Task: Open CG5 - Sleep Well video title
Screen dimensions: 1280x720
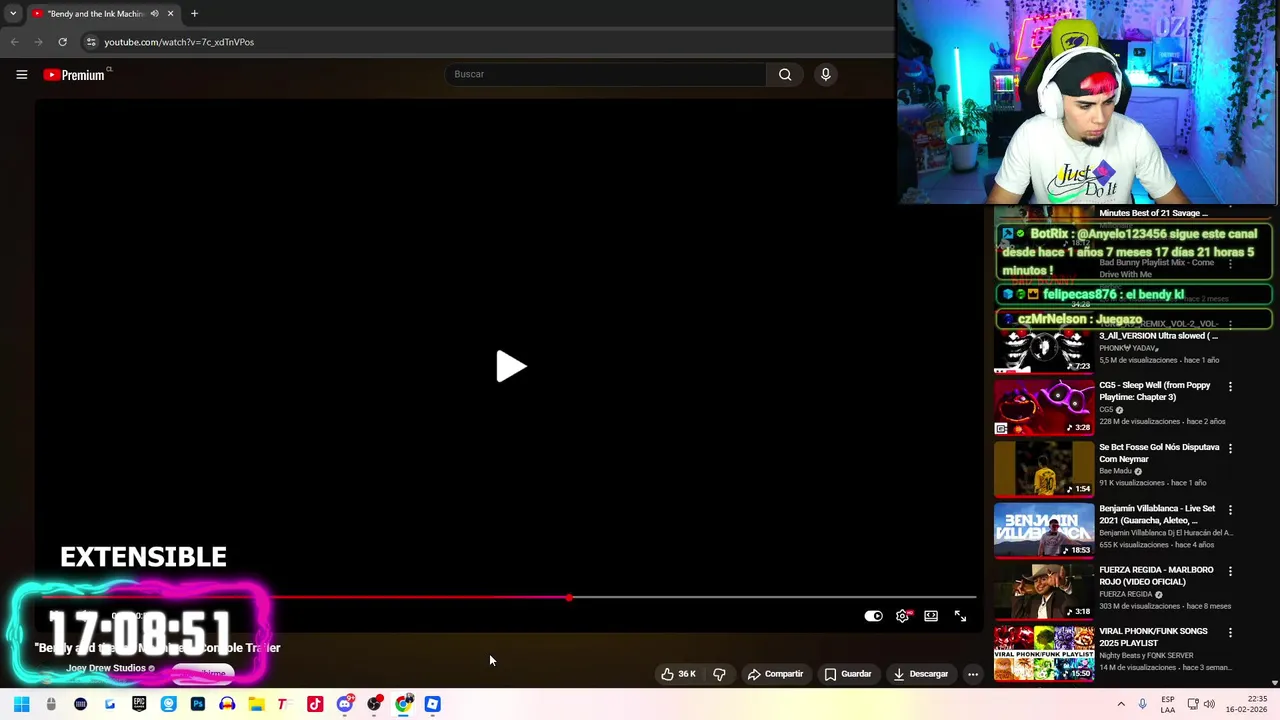Action: point(1155,391)
